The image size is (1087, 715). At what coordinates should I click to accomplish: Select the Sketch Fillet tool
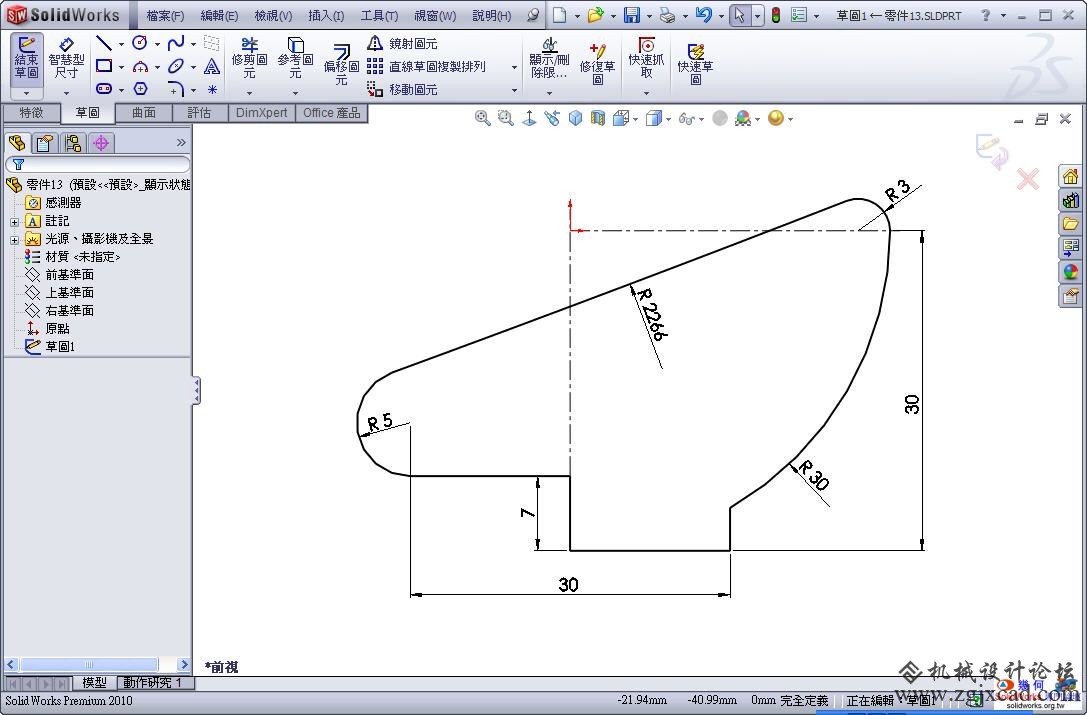coord(175,89)
